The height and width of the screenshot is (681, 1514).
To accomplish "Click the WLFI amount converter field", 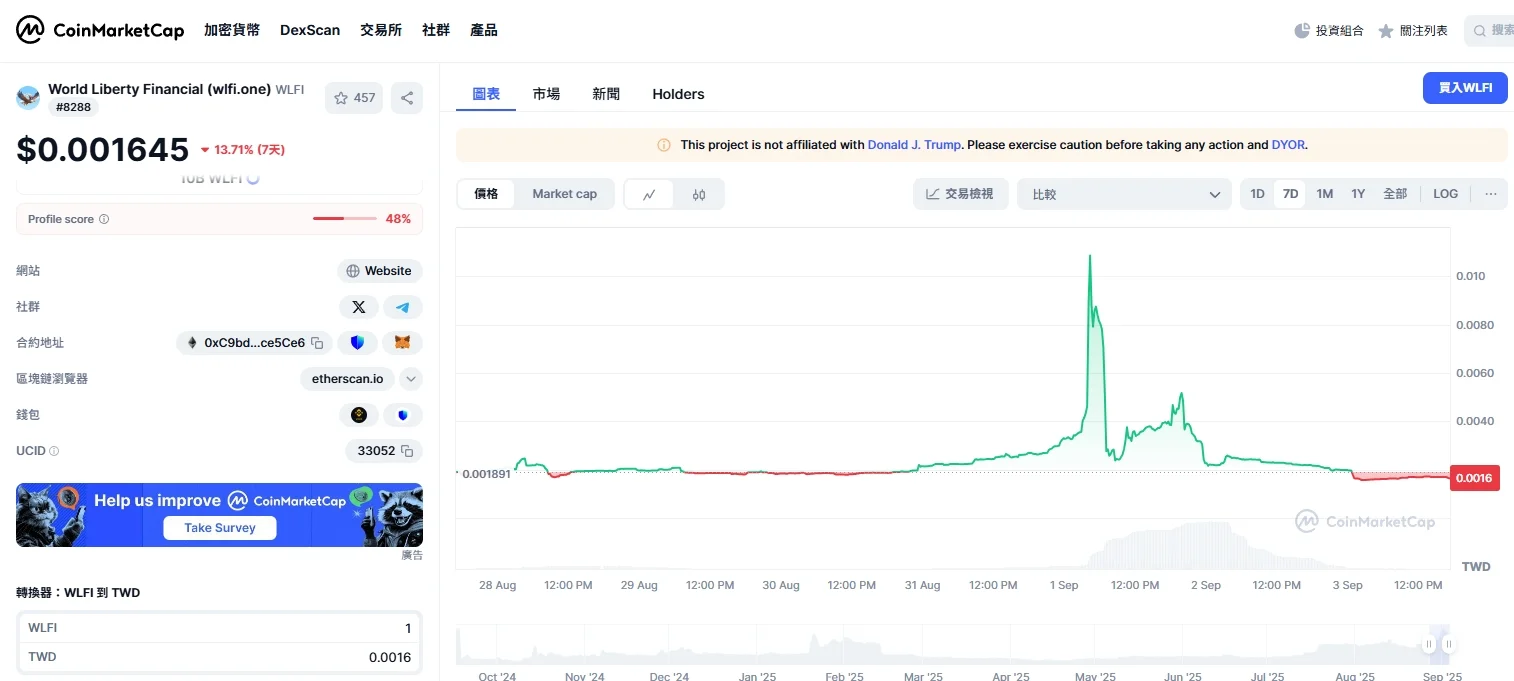I will (x=219, y=628).
